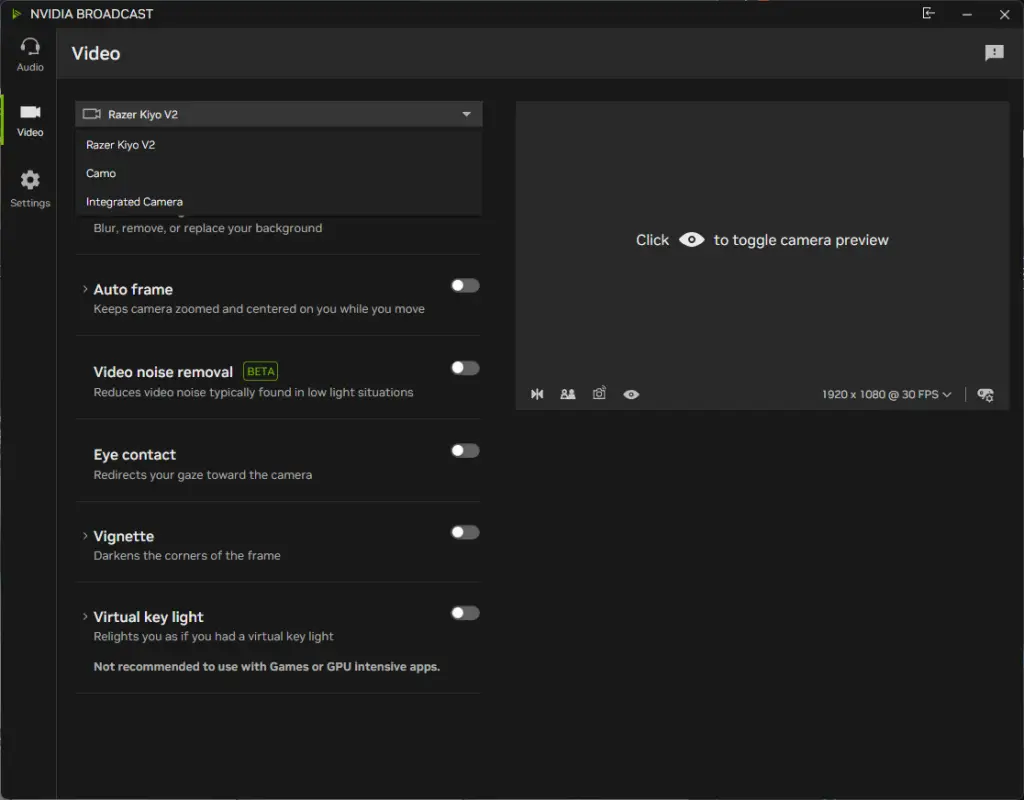This screenshot has width=1024, height=800.
Task: Click the sign-out arrow icon in the title bar
Action: tap(929, 14)
